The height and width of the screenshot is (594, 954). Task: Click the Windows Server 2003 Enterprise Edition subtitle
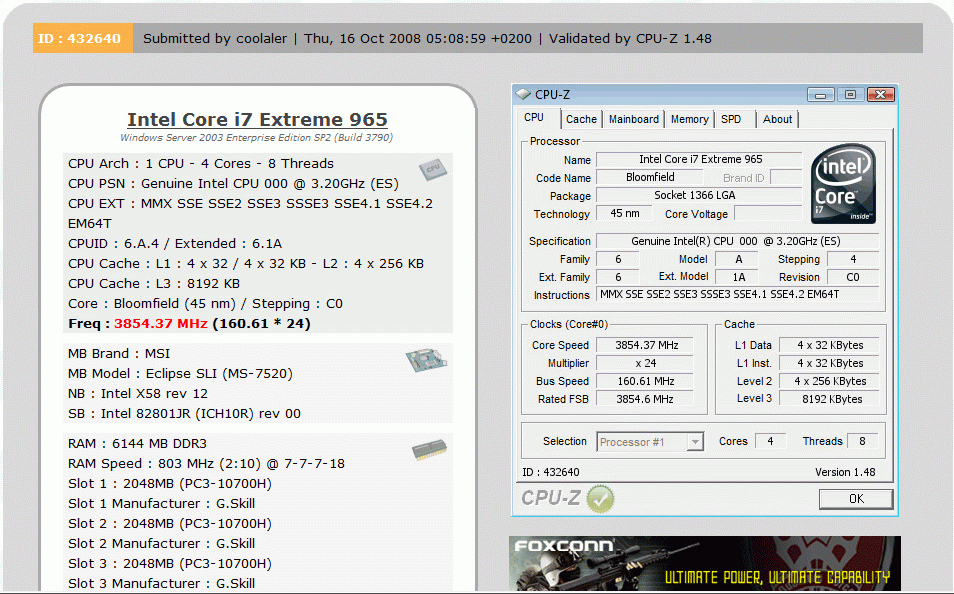[257, 138]
